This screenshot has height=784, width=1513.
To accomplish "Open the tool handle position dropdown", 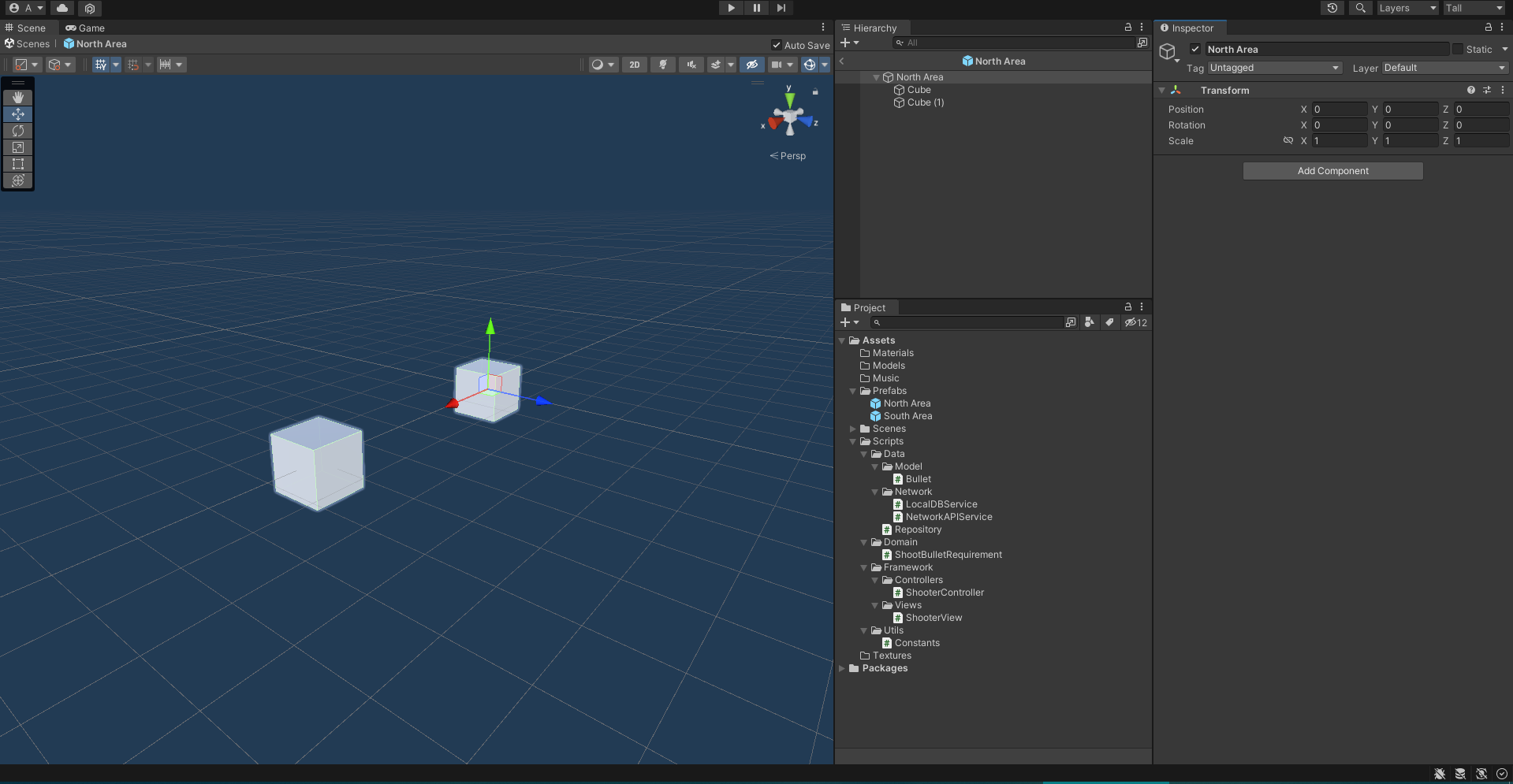I will pyautogui.click(x=27, y=65).
